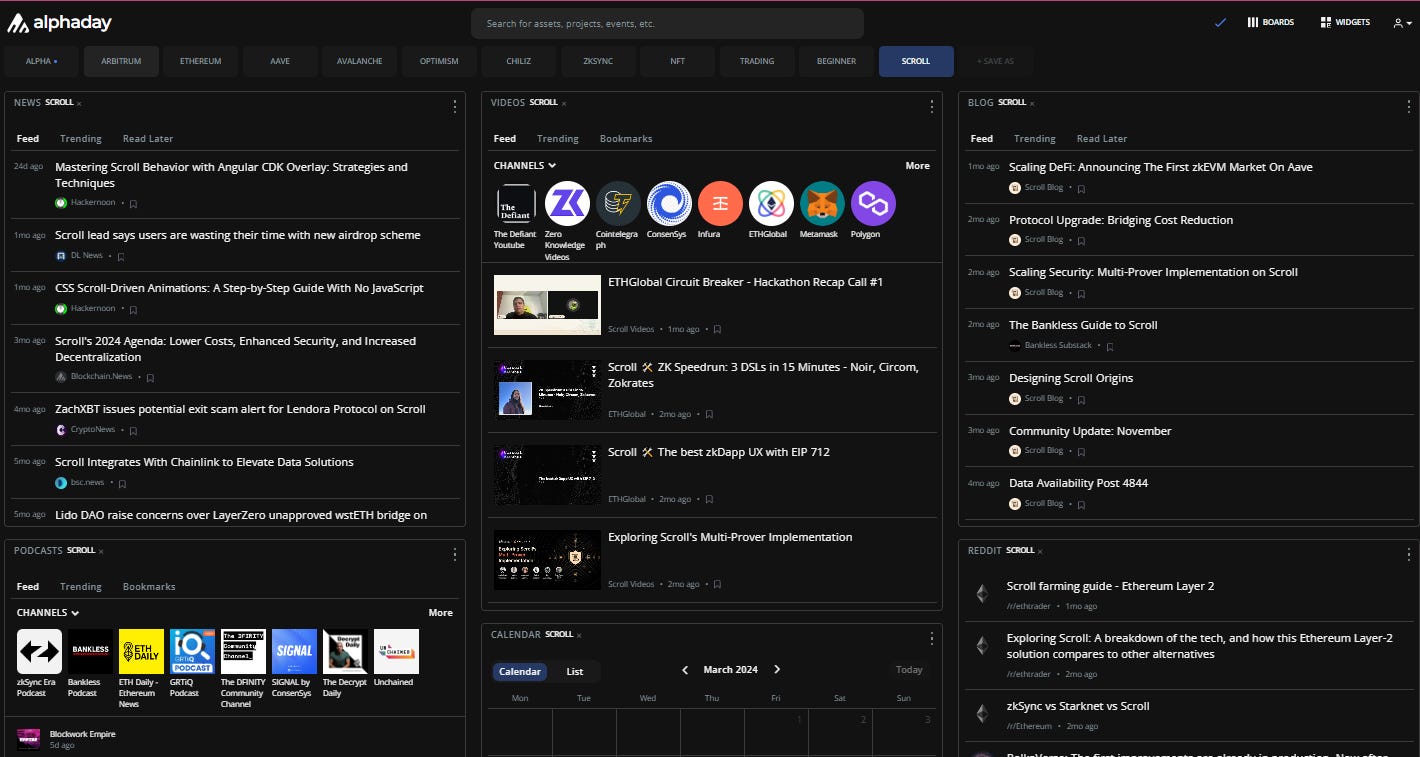Select the Bankless Podcast icon
Screen dimensions: 1420x757
point(90,651)
